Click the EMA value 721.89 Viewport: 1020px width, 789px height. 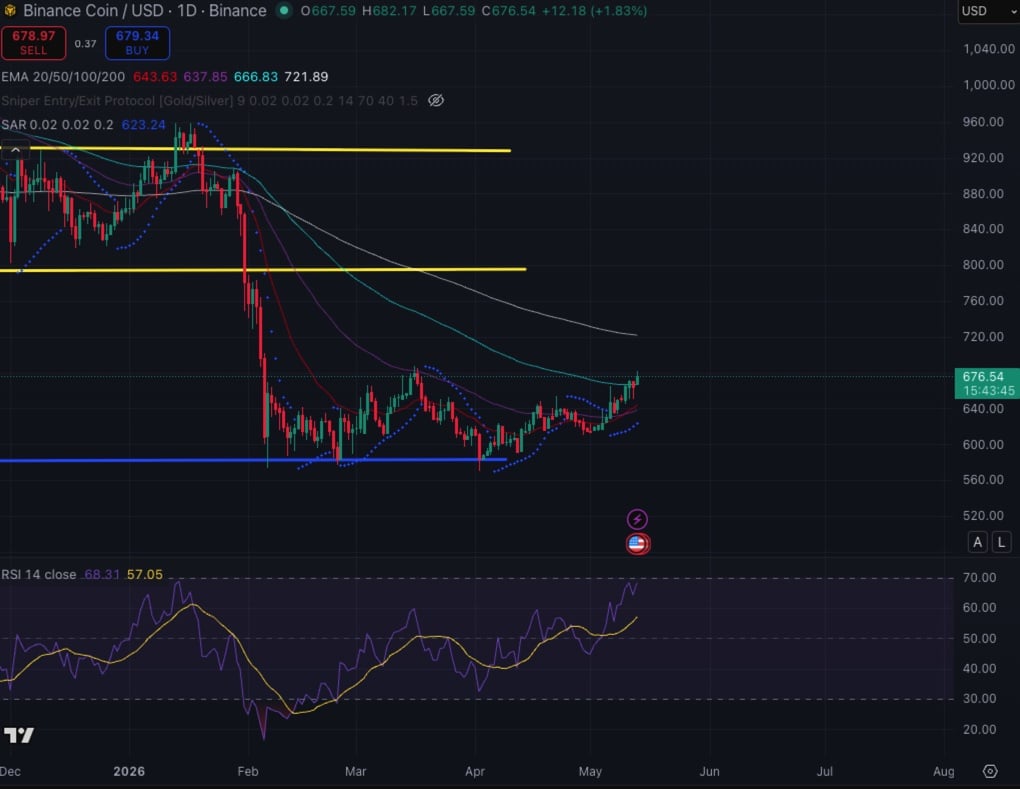(306, 77)
